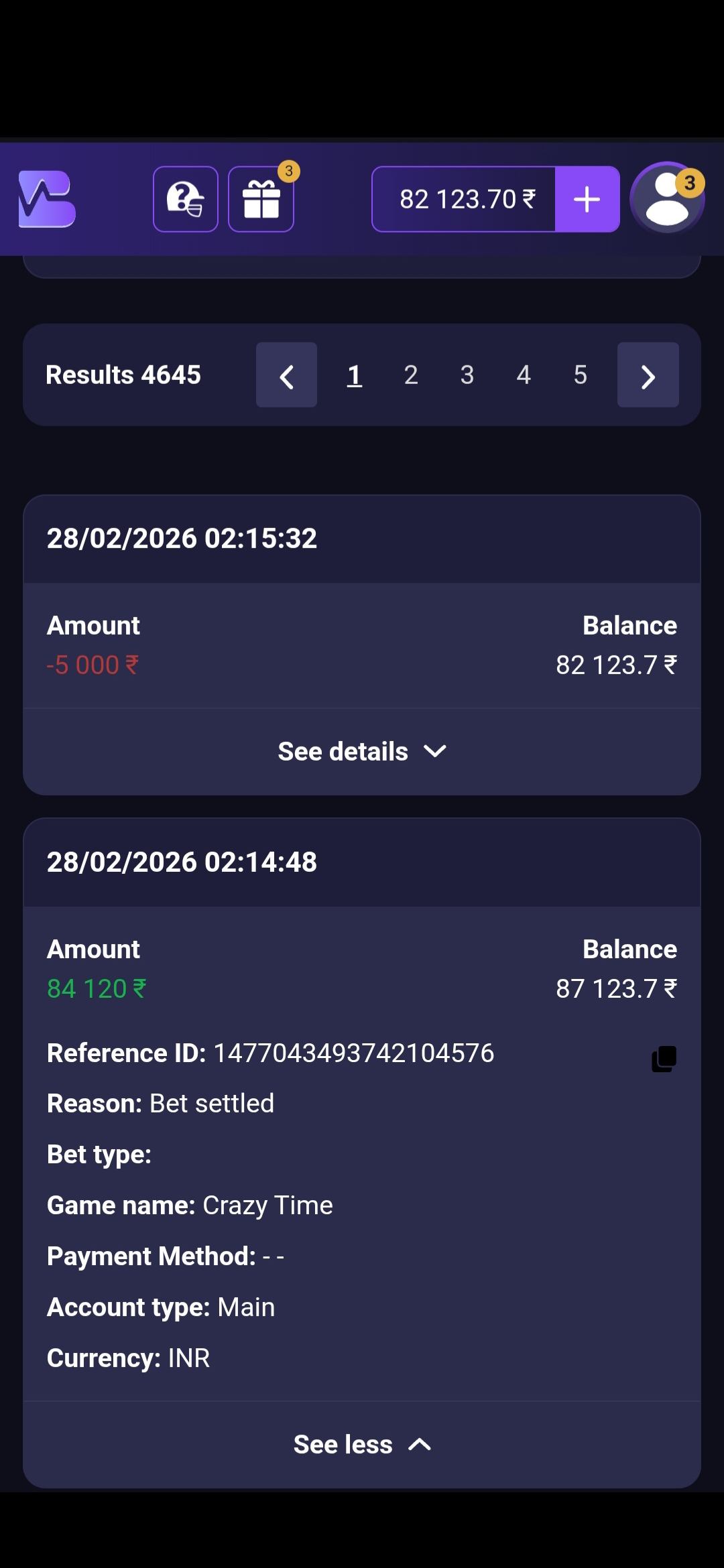Tap the app logo in header
Viewport: 724px width, 1568px height.
(x=47, y=199)
